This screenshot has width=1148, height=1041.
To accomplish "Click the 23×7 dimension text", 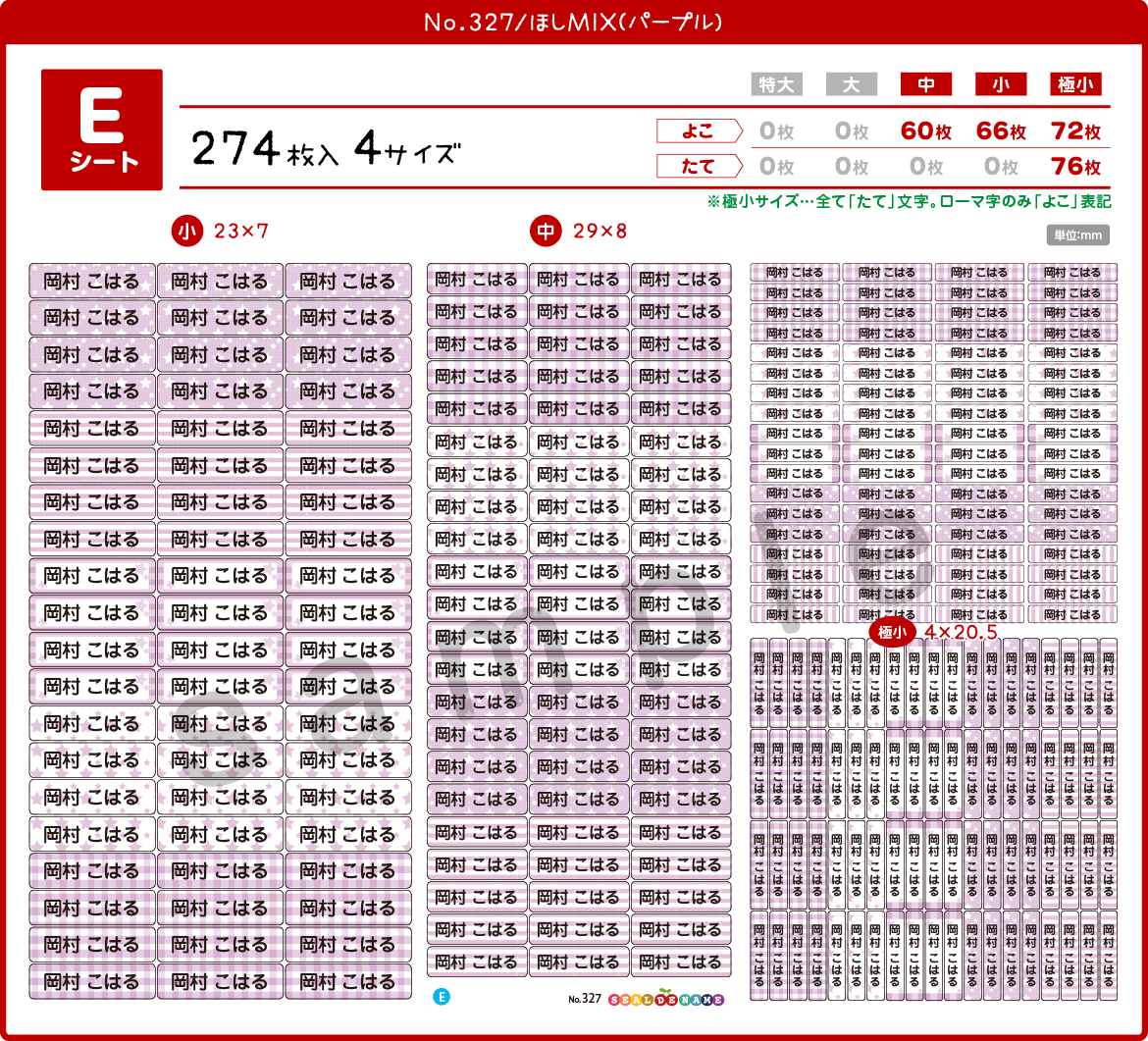I will click(240, 232).
